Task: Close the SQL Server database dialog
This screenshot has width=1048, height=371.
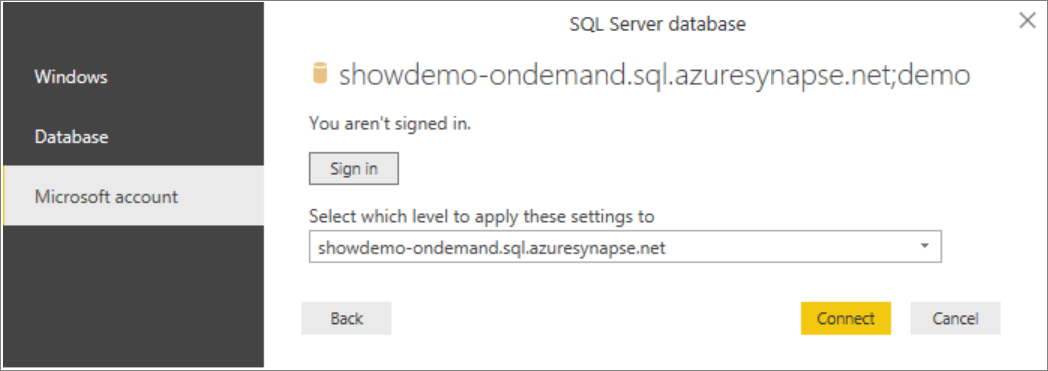Action: (x=1027, y=21)
